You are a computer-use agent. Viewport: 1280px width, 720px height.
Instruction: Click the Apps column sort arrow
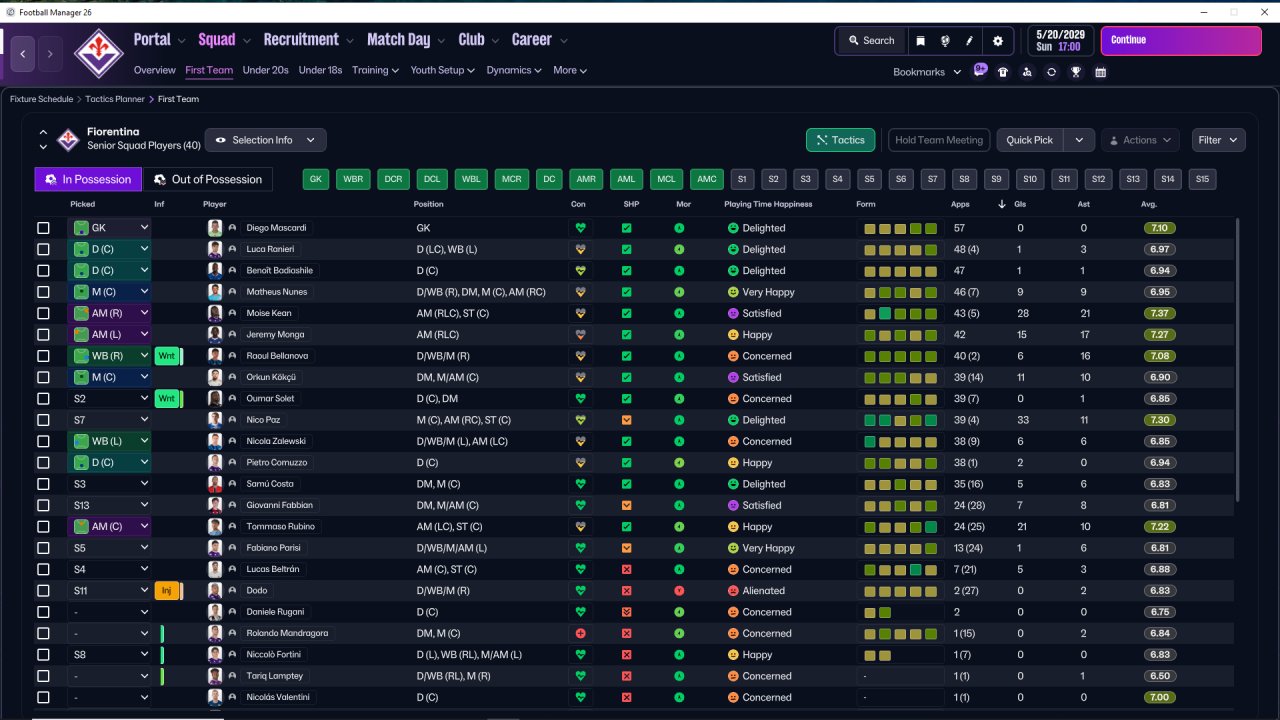1002,204
